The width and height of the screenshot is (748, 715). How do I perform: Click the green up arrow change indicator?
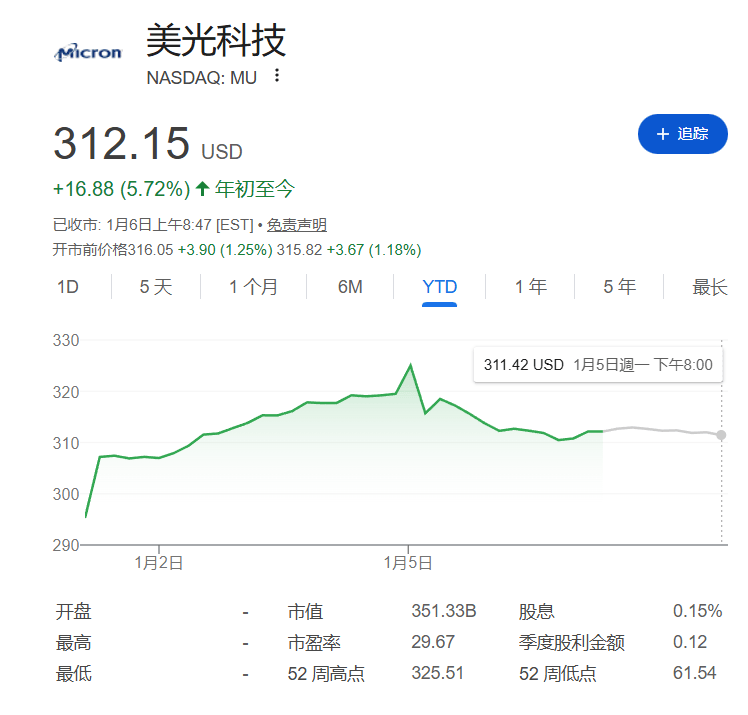(203, 189)
